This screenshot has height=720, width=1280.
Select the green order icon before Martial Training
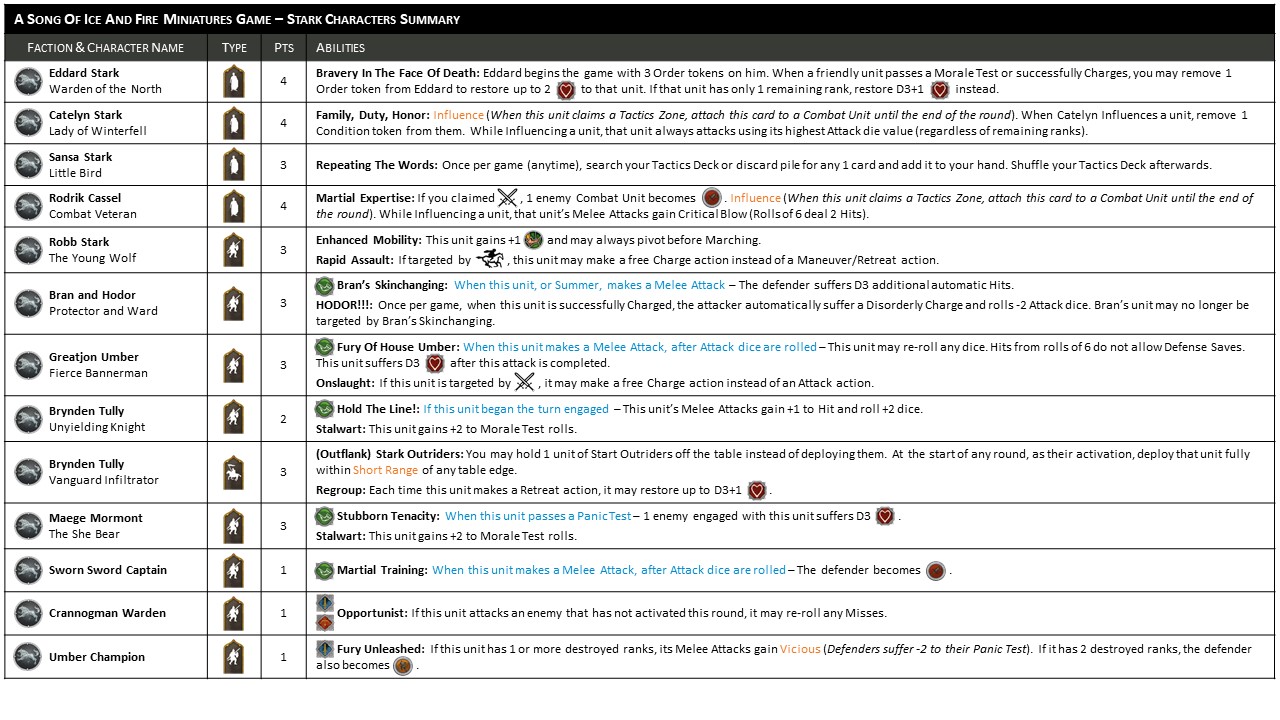[x=325, y=570]
